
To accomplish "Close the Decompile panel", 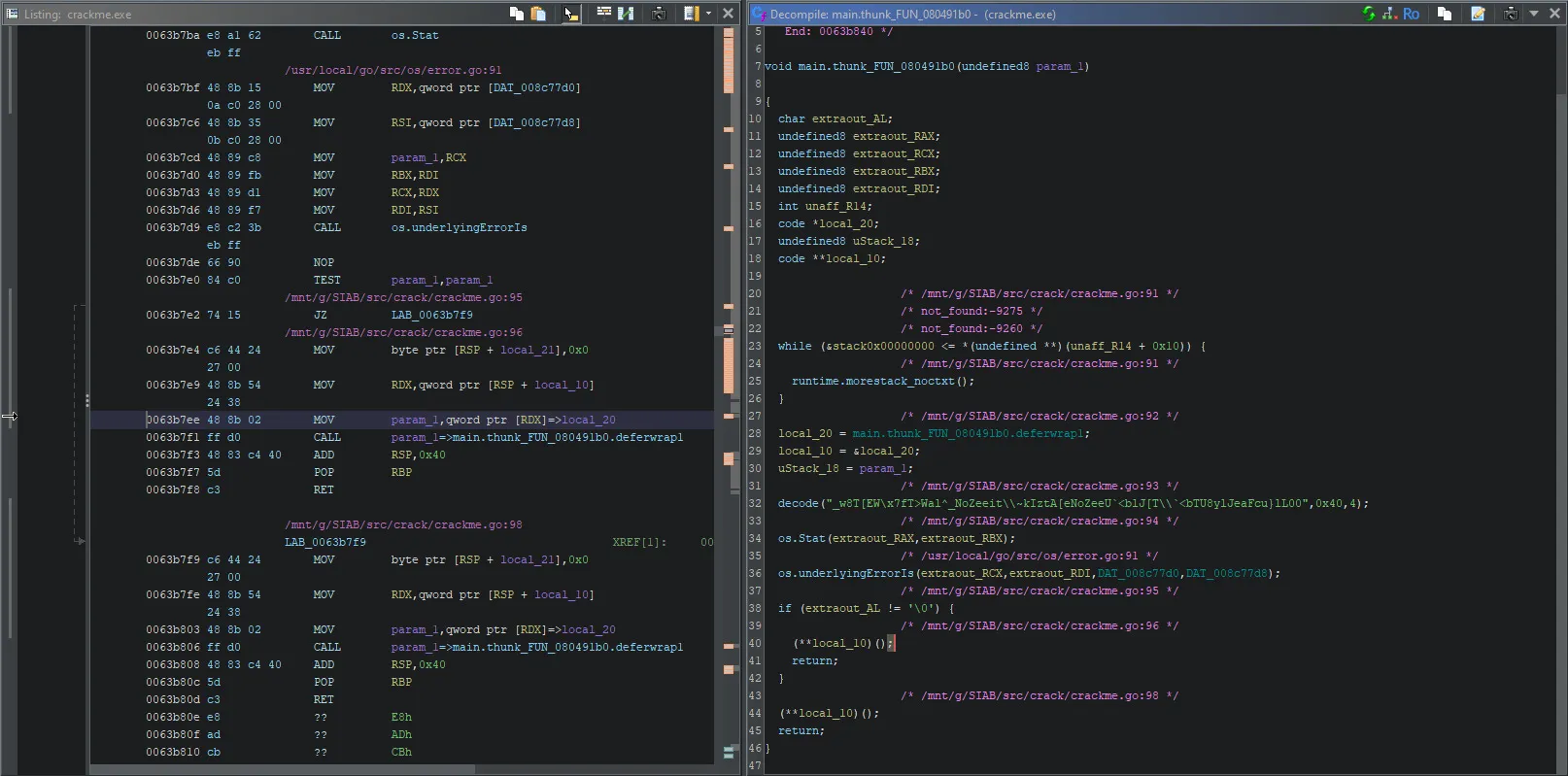I will (1553, 14).
